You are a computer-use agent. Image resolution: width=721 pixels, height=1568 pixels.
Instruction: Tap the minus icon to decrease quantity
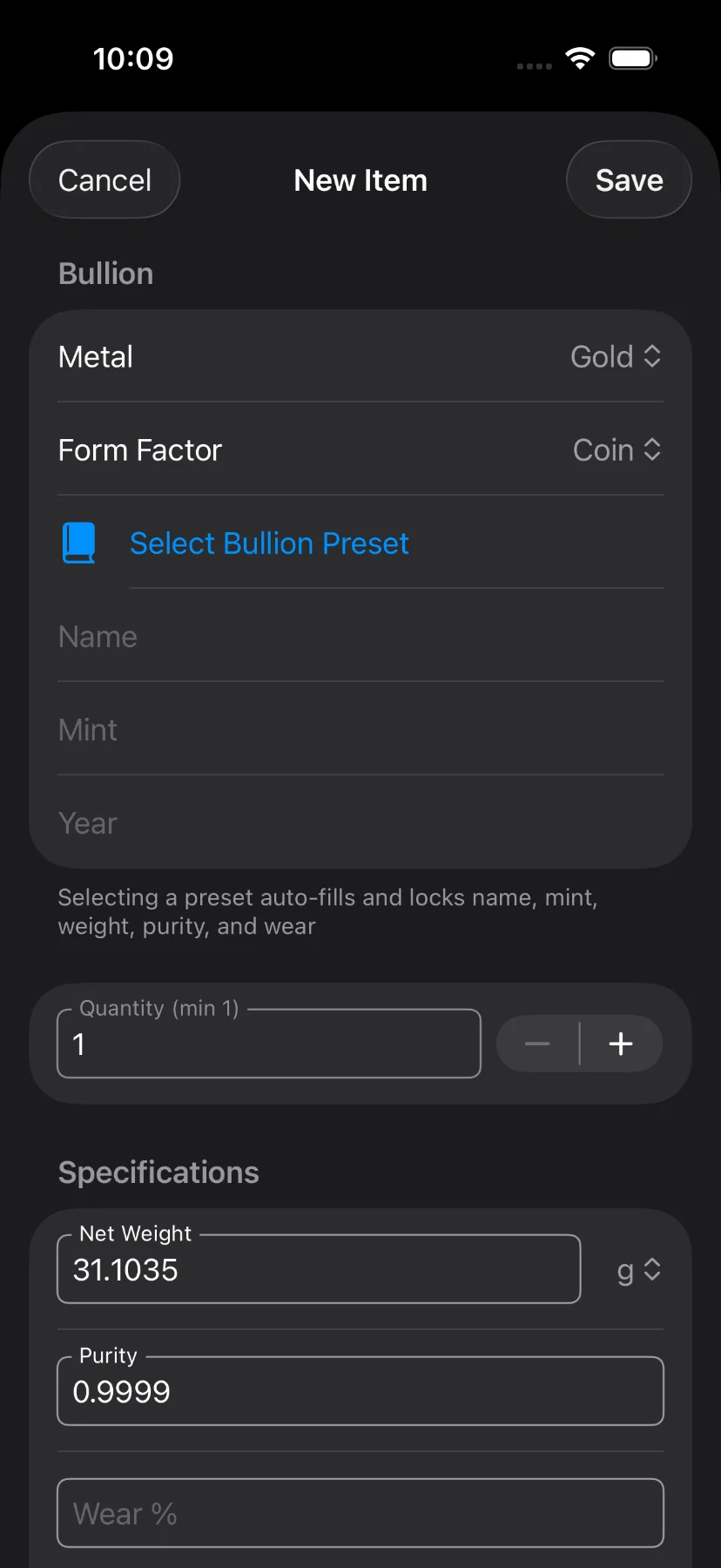click(x=537, y=1043)
